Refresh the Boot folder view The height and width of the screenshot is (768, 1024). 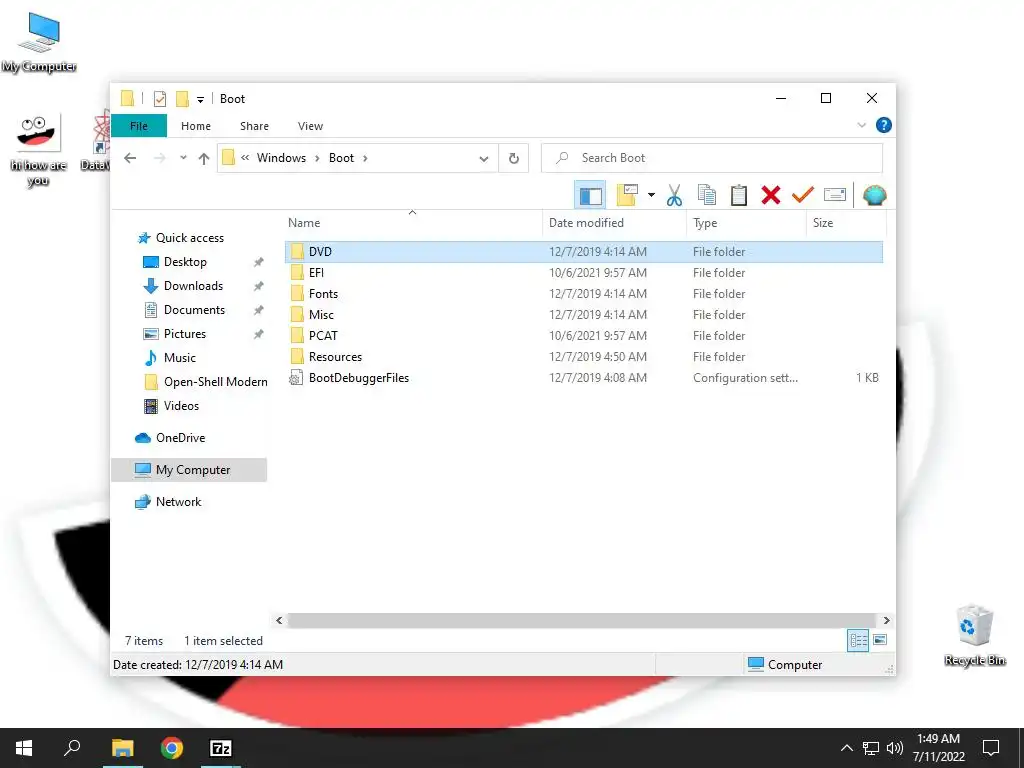(x=514, y=158)
